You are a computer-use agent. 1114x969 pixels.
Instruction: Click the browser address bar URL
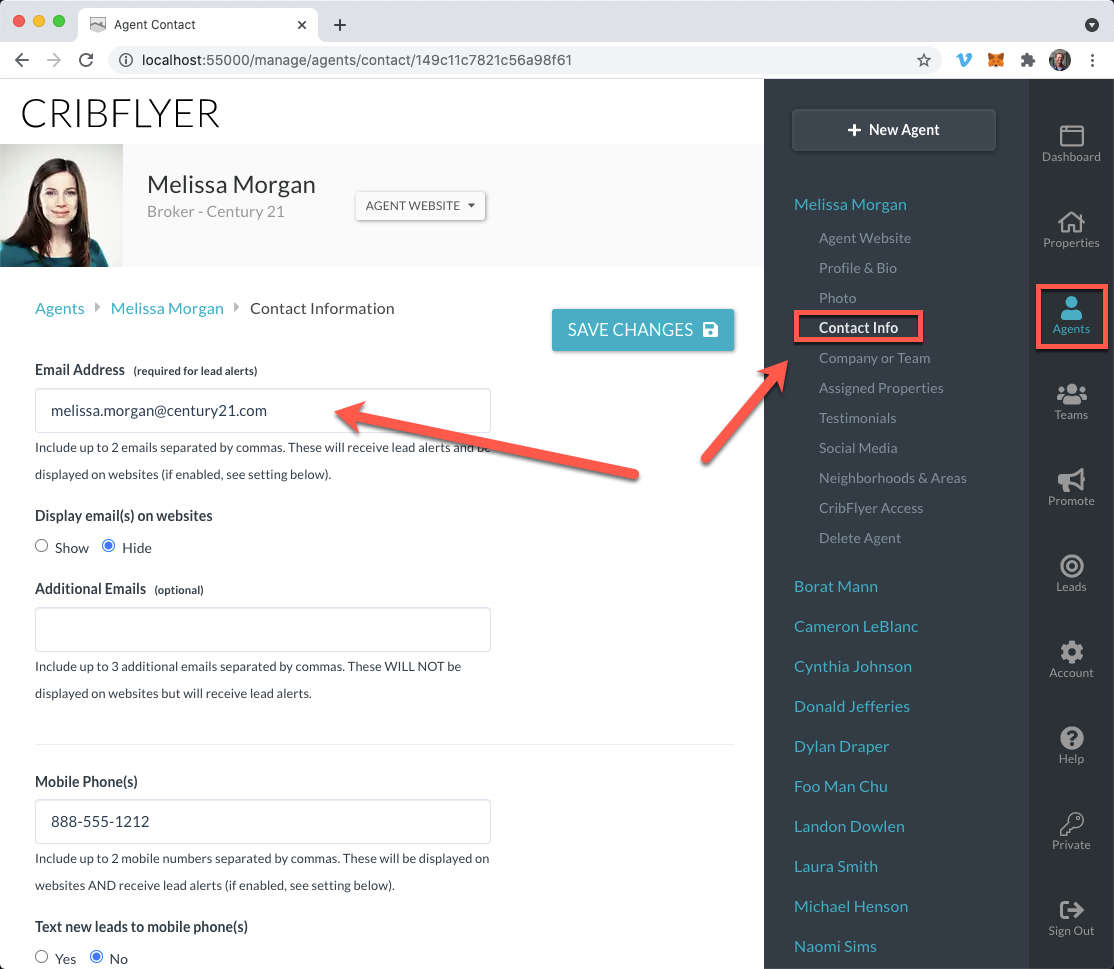tap(357, 60)
